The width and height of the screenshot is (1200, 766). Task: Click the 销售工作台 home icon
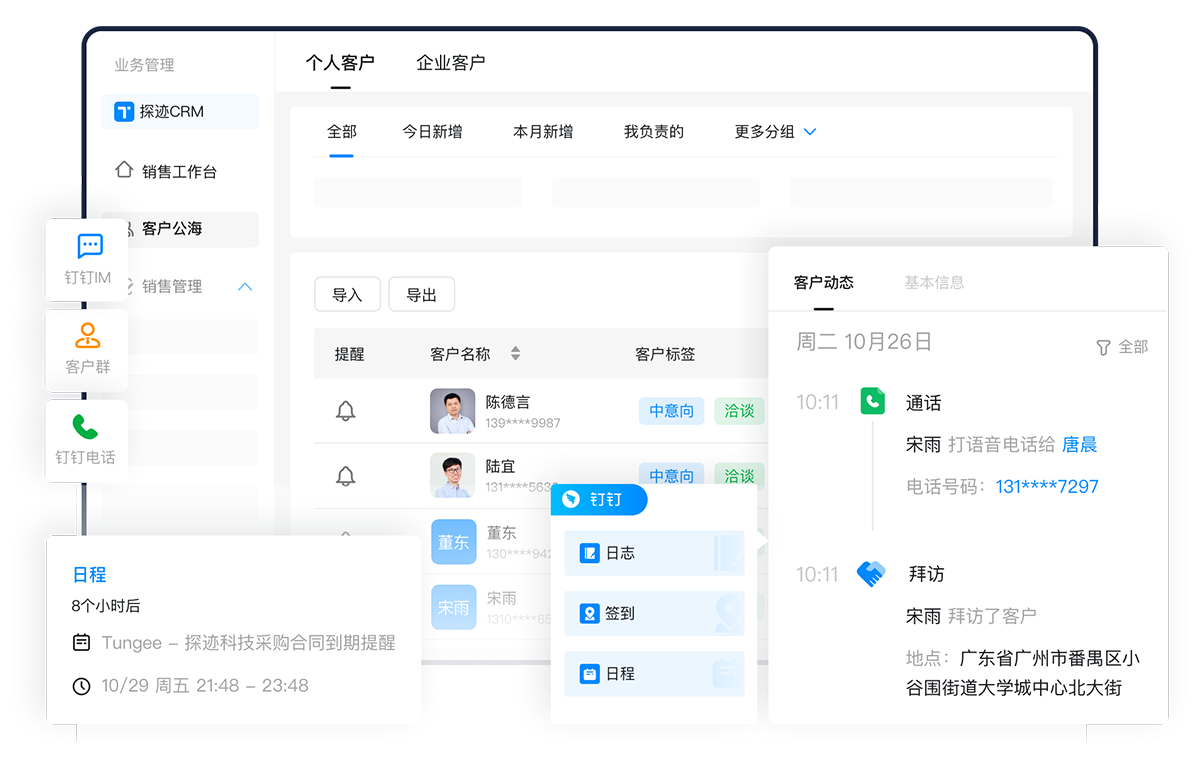tap(124, 170)
